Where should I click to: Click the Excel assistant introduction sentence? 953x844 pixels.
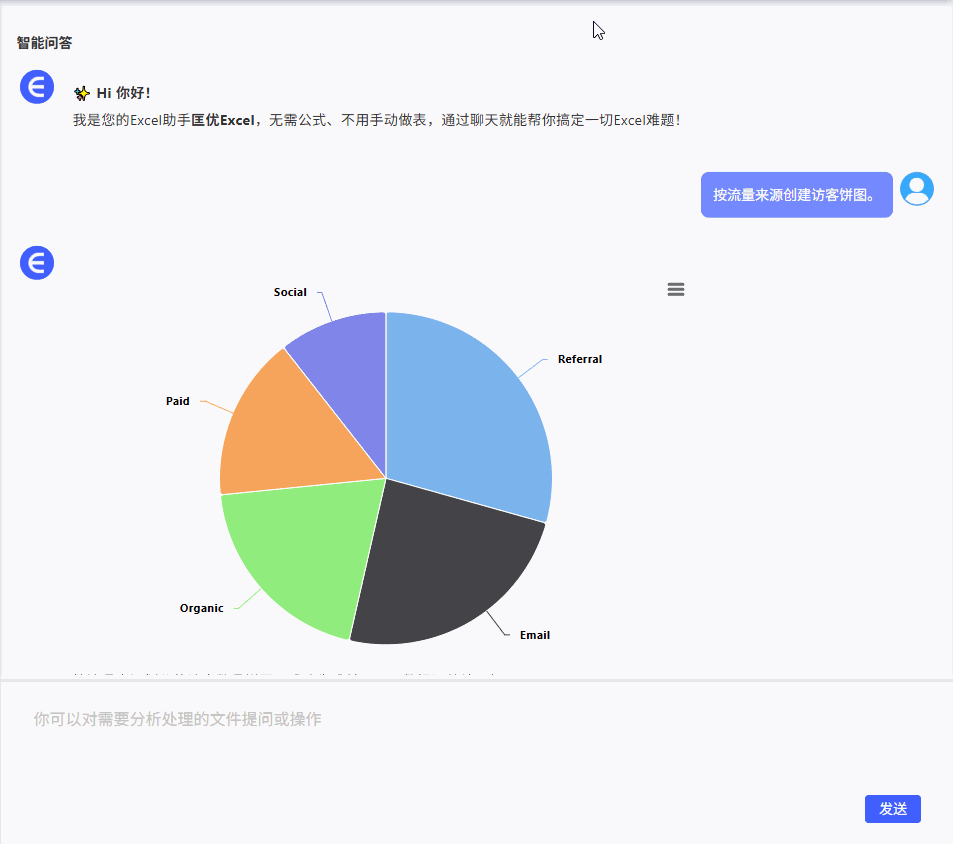[x=376, y=120]
